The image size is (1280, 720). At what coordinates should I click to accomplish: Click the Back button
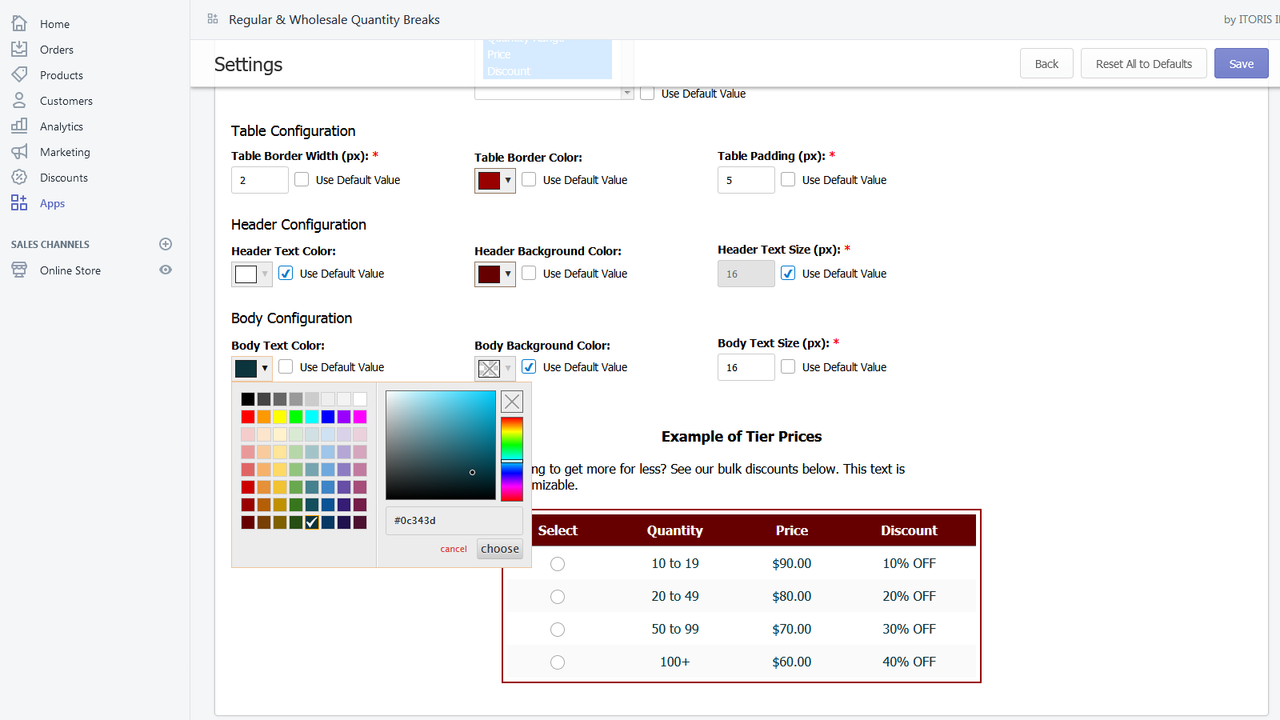[1047, 63]
